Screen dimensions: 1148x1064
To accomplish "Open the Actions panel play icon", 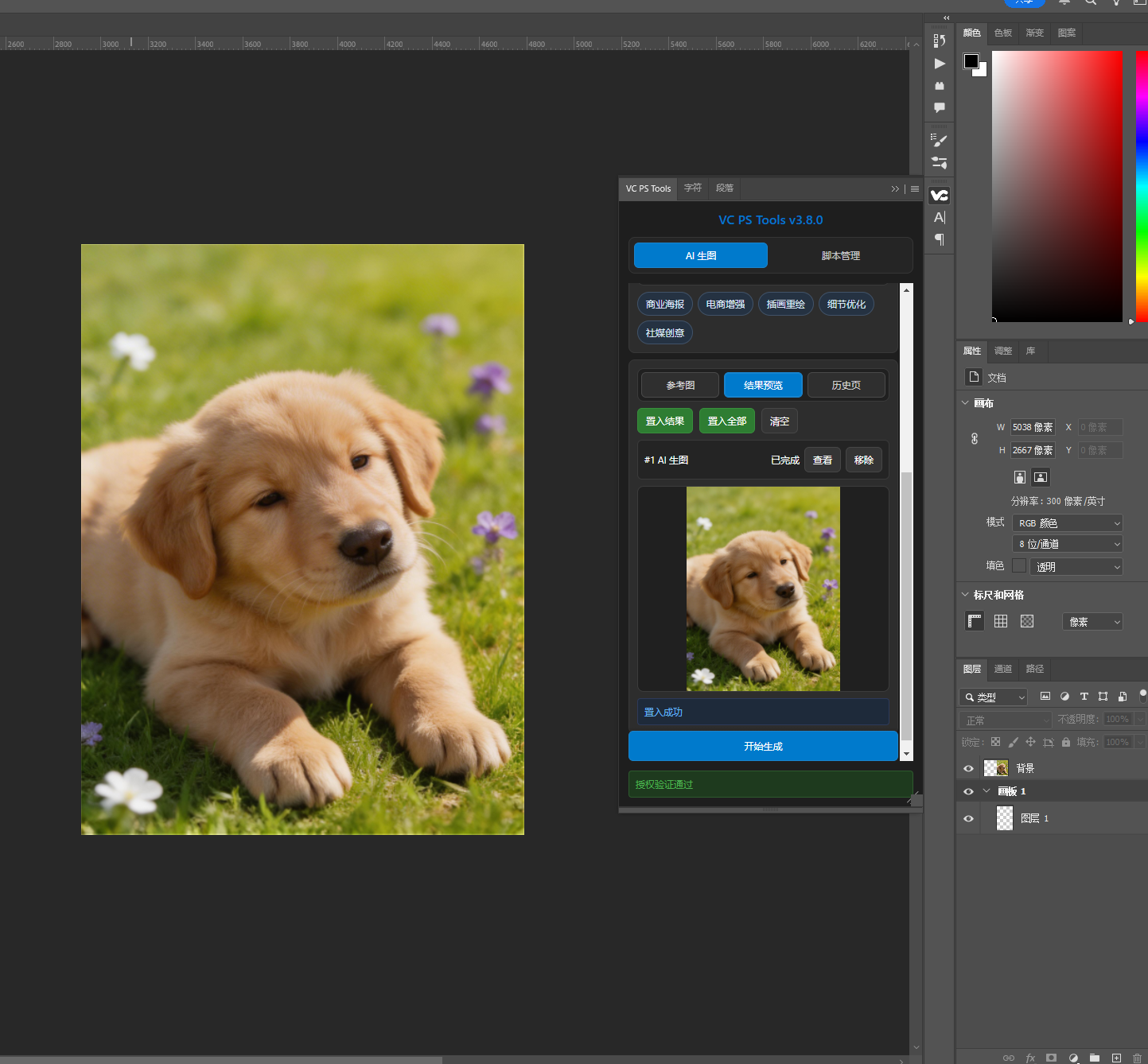I will 940,64.
